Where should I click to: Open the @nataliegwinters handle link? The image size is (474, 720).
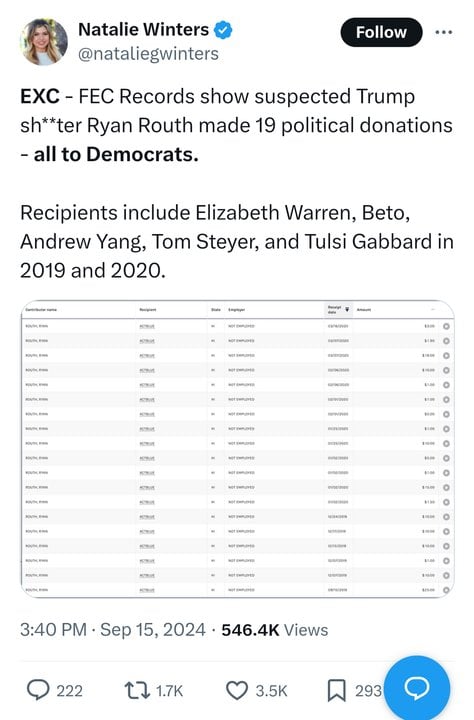click(148, 54)
